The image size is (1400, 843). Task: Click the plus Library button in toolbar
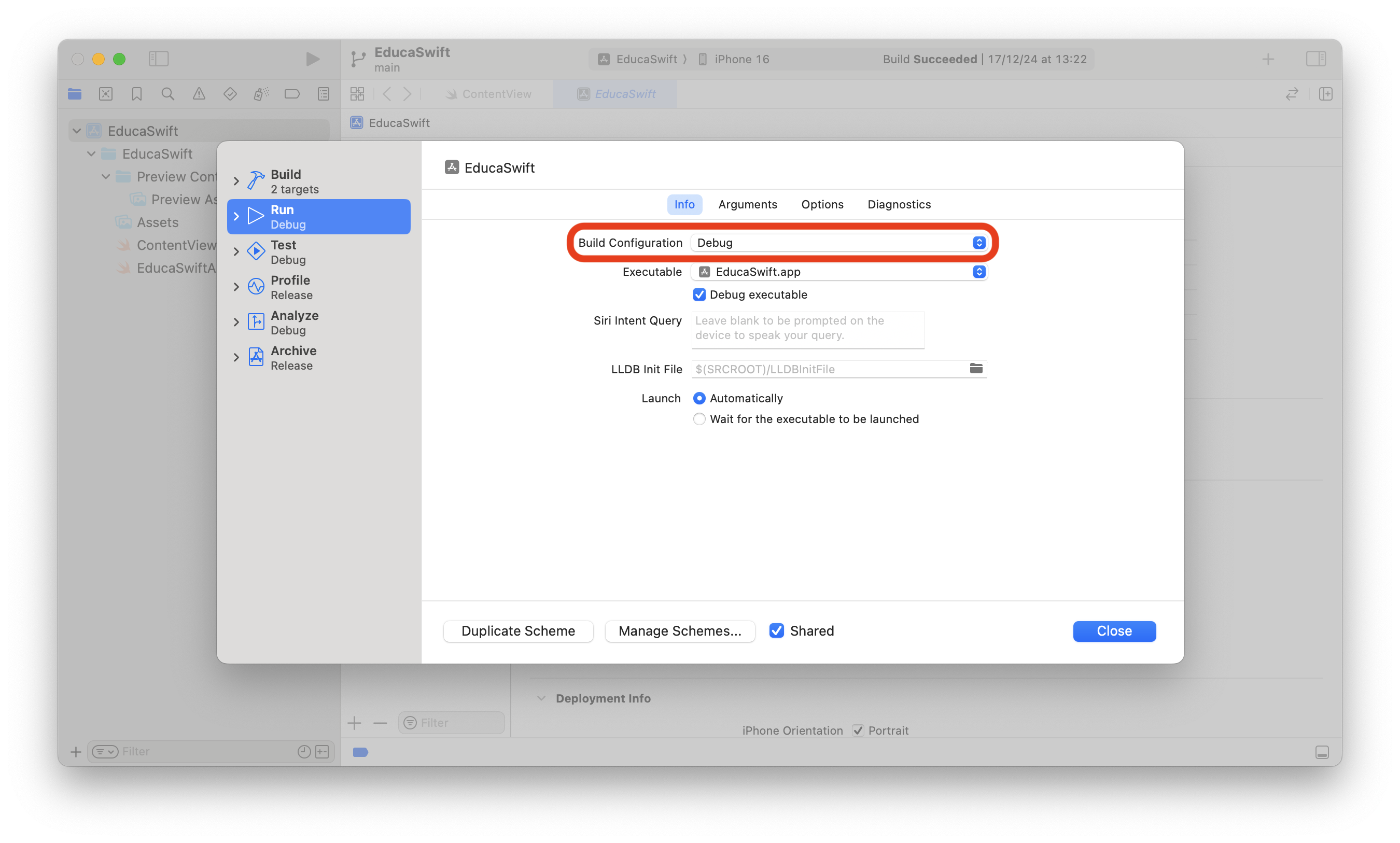[1268, 59]
